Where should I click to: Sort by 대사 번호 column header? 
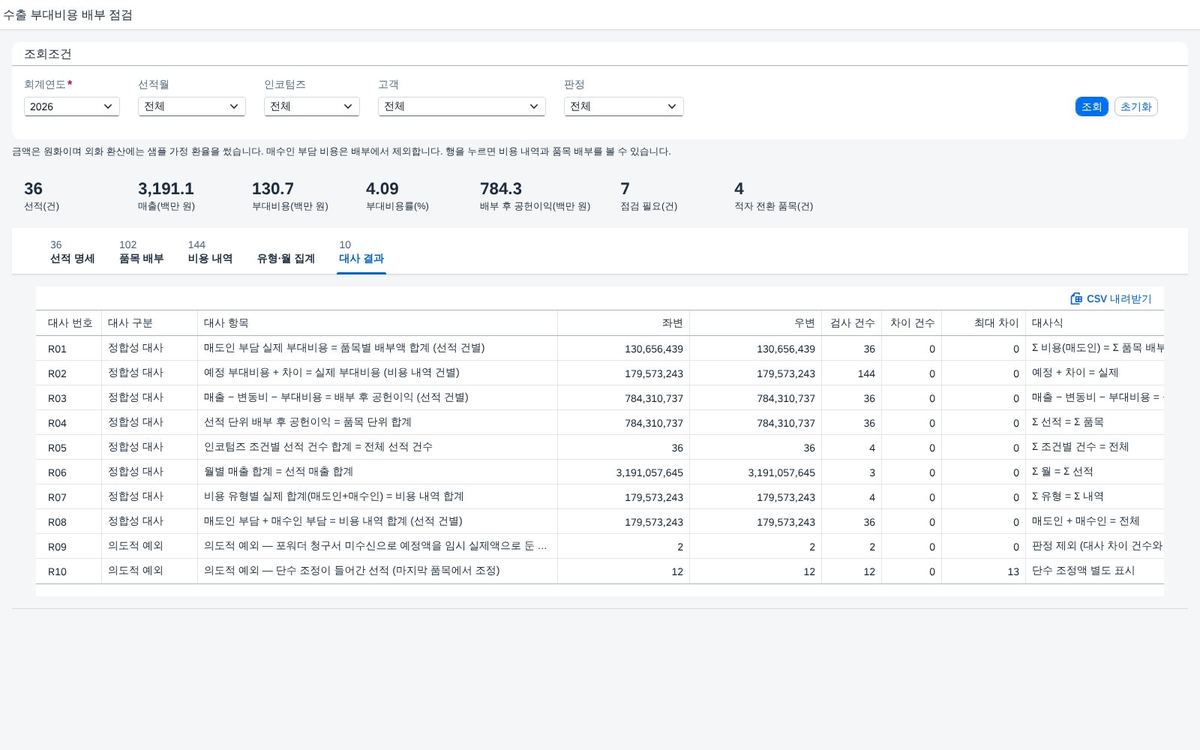[69, 323]
